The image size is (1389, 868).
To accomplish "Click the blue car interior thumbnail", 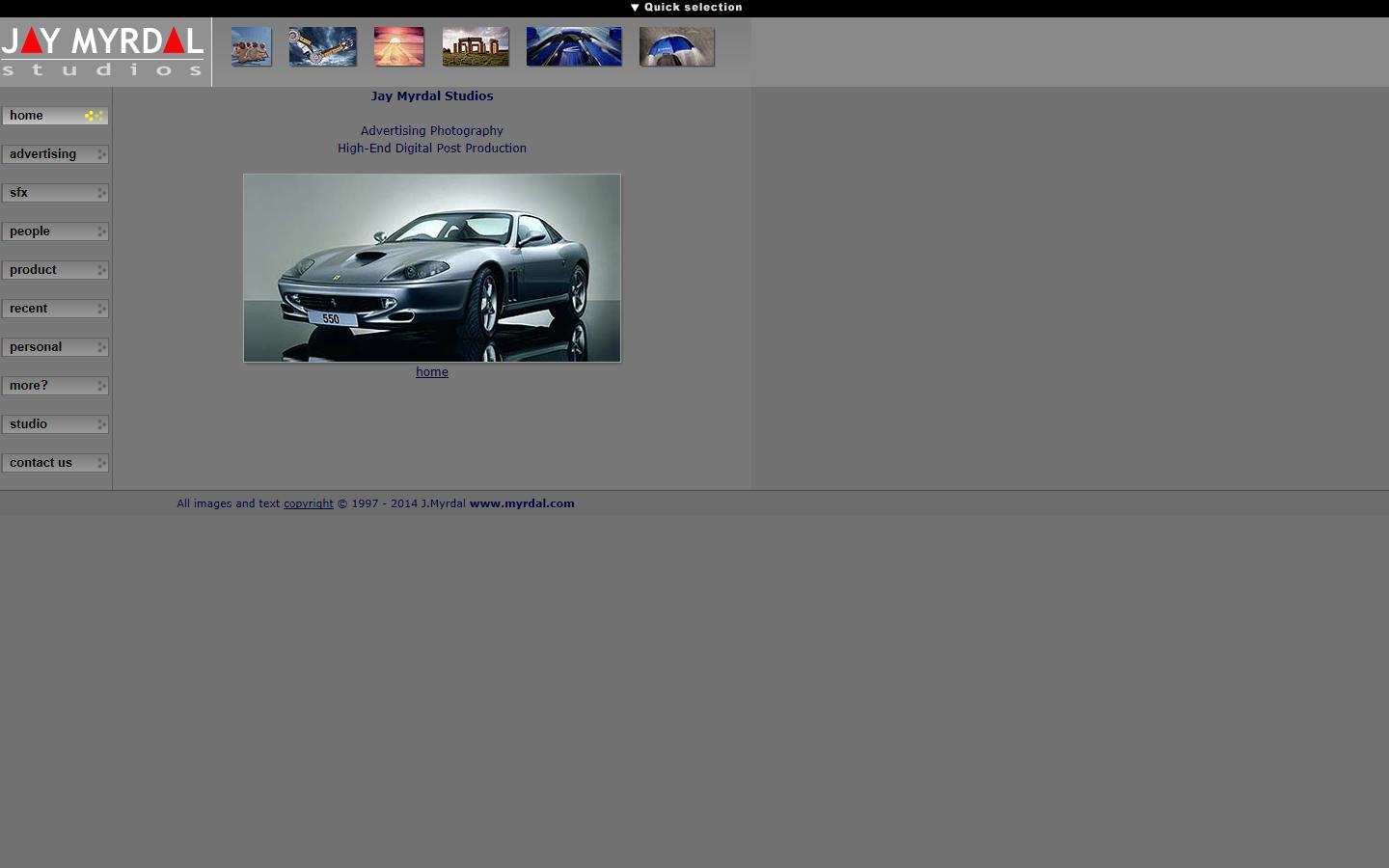I will 573,45.
